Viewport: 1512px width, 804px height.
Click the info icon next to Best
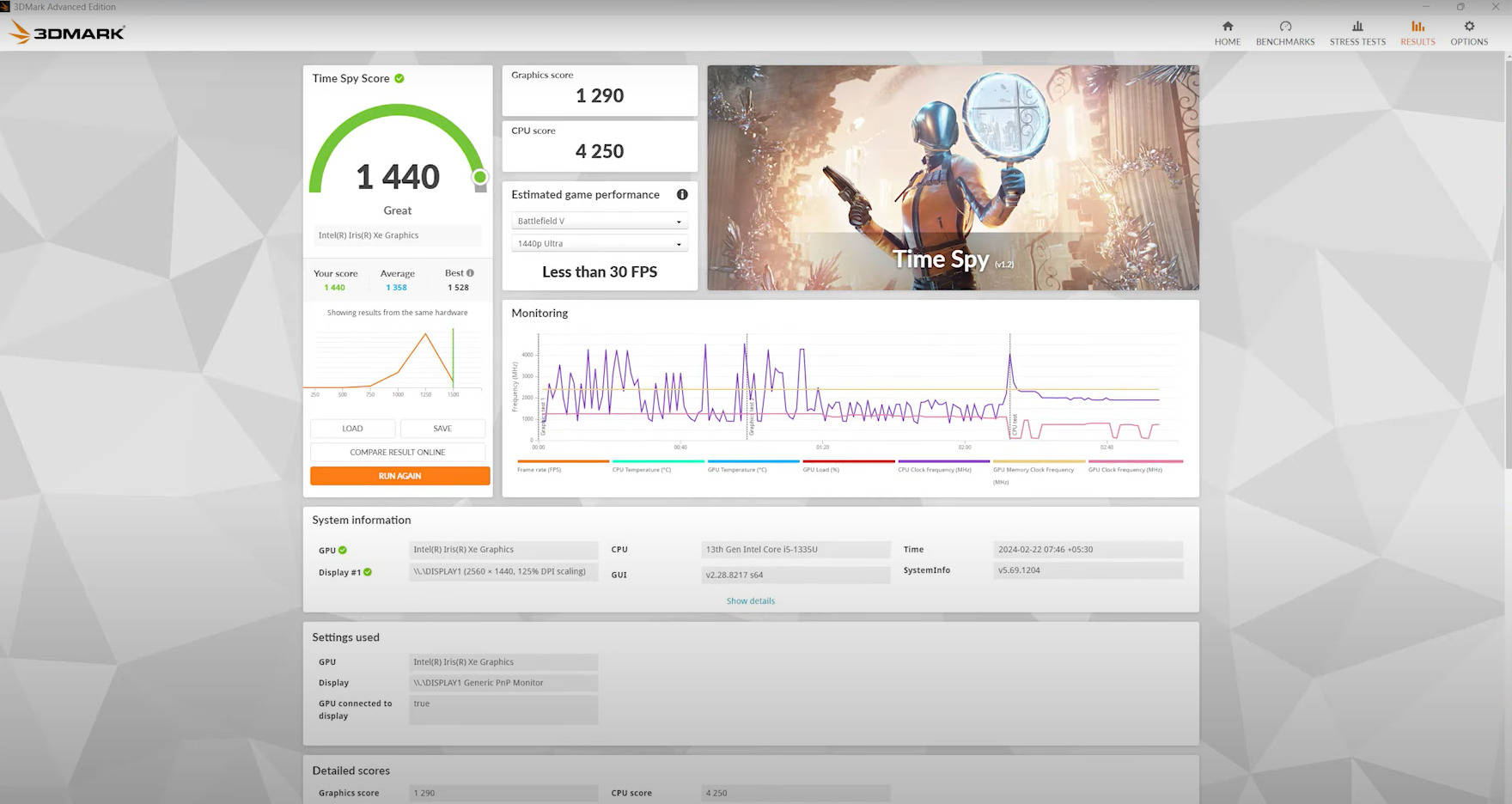point(470,273)
